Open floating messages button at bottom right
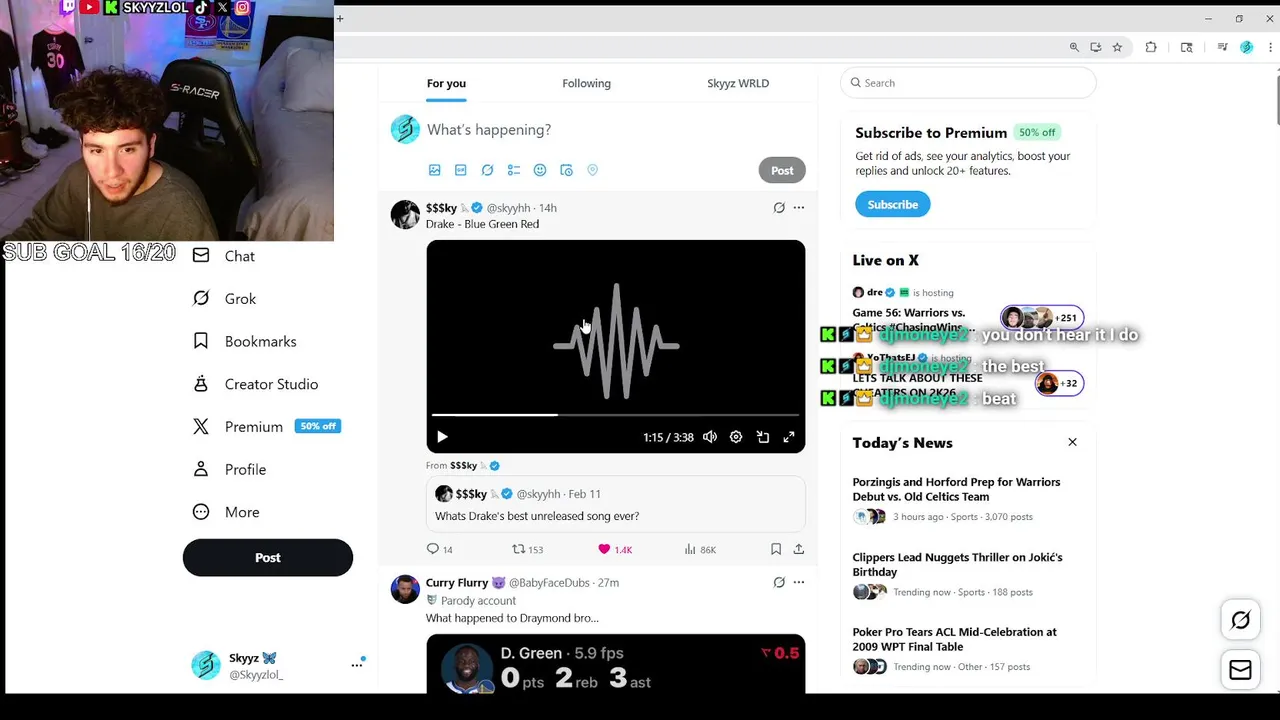The width and height of the screenshot is (1280, 720). 1240,670
